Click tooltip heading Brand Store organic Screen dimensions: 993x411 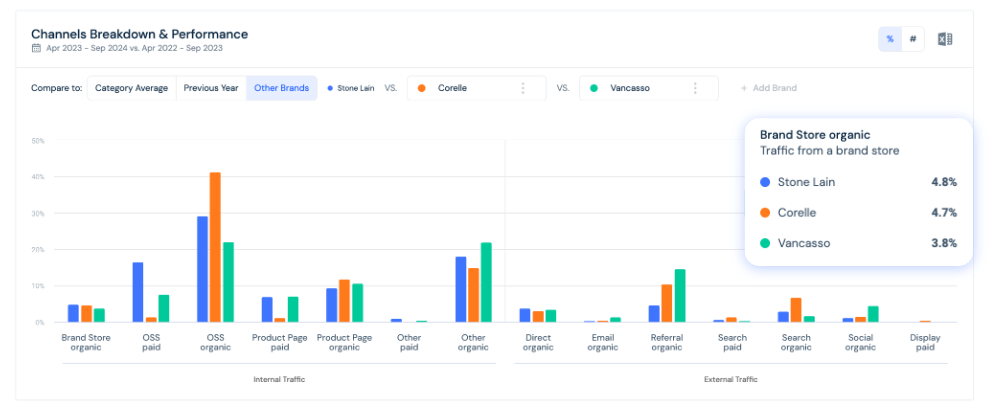pos(815,135)
